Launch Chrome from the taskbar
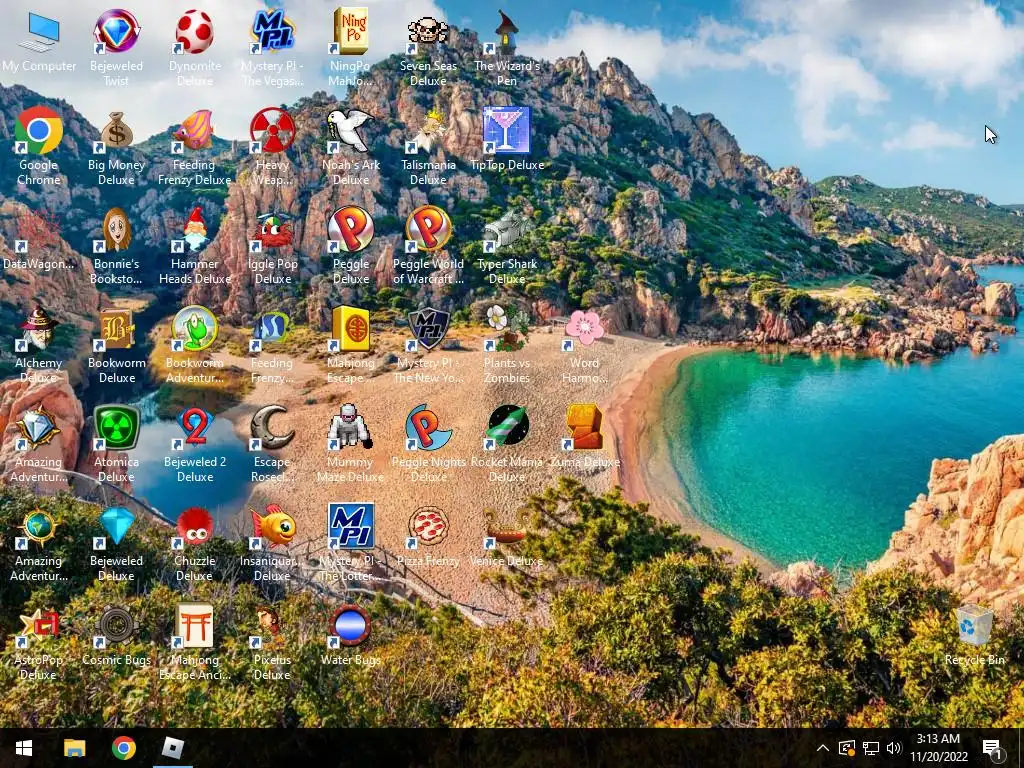Image resolution: width=1024 pixels, height=768 pixels. click(x=123, y=748)
